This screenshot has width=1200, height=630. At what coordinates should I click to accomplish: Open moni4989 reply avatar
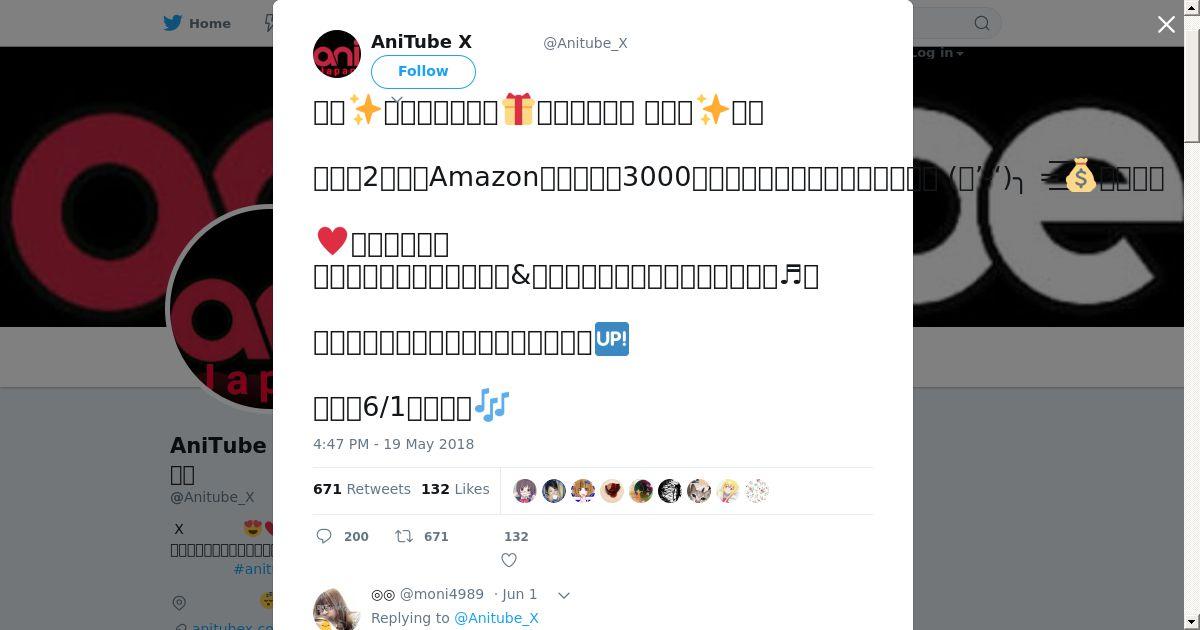click(337, 608)
